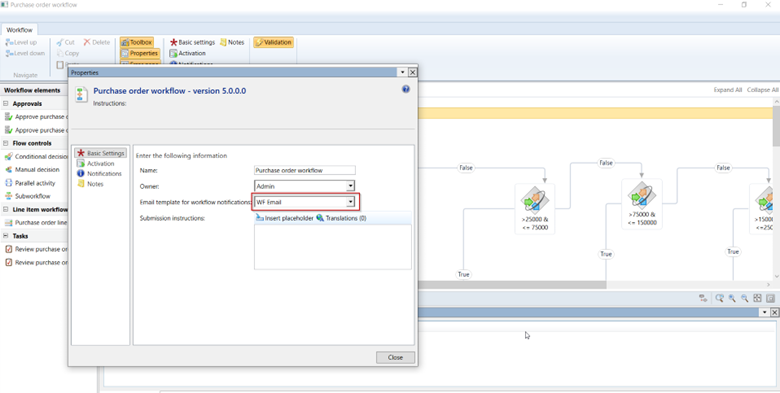Image resolution: width=780 pixels, height=393 pixels.
Task: Collapse the Tasks group
Action: click(x=6, y=236)
